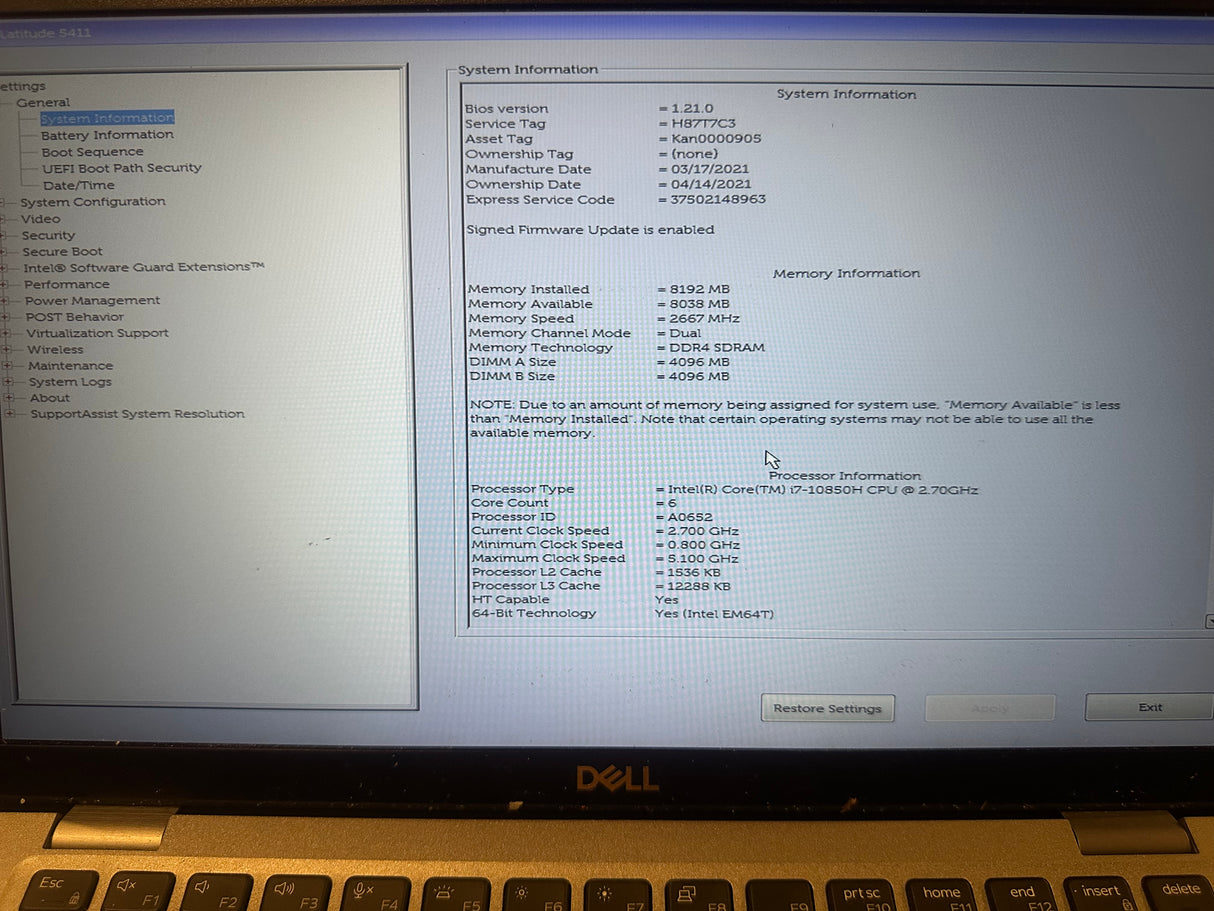This screenshot has height=911, width=1214.
Task: Select Date/Time in the tree
Action: (x=79, y=185)
